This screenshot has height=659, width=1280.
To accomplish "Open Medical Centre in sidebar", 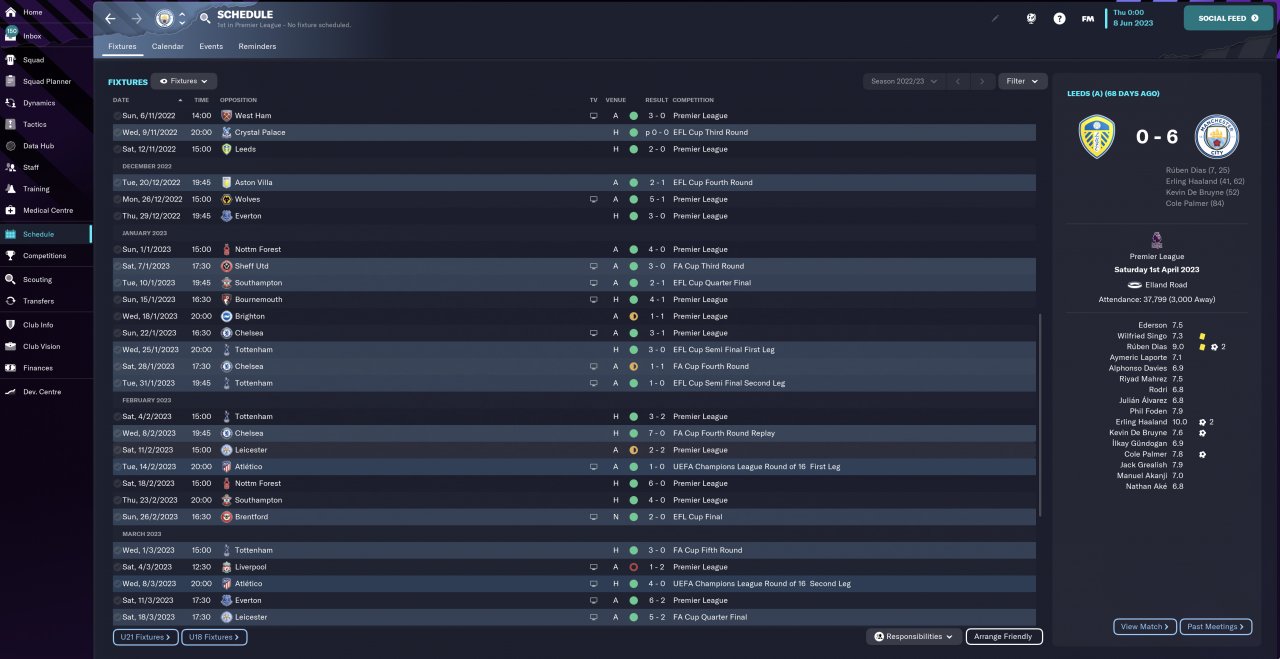I will pyautogui.click(x=47, y=210).
